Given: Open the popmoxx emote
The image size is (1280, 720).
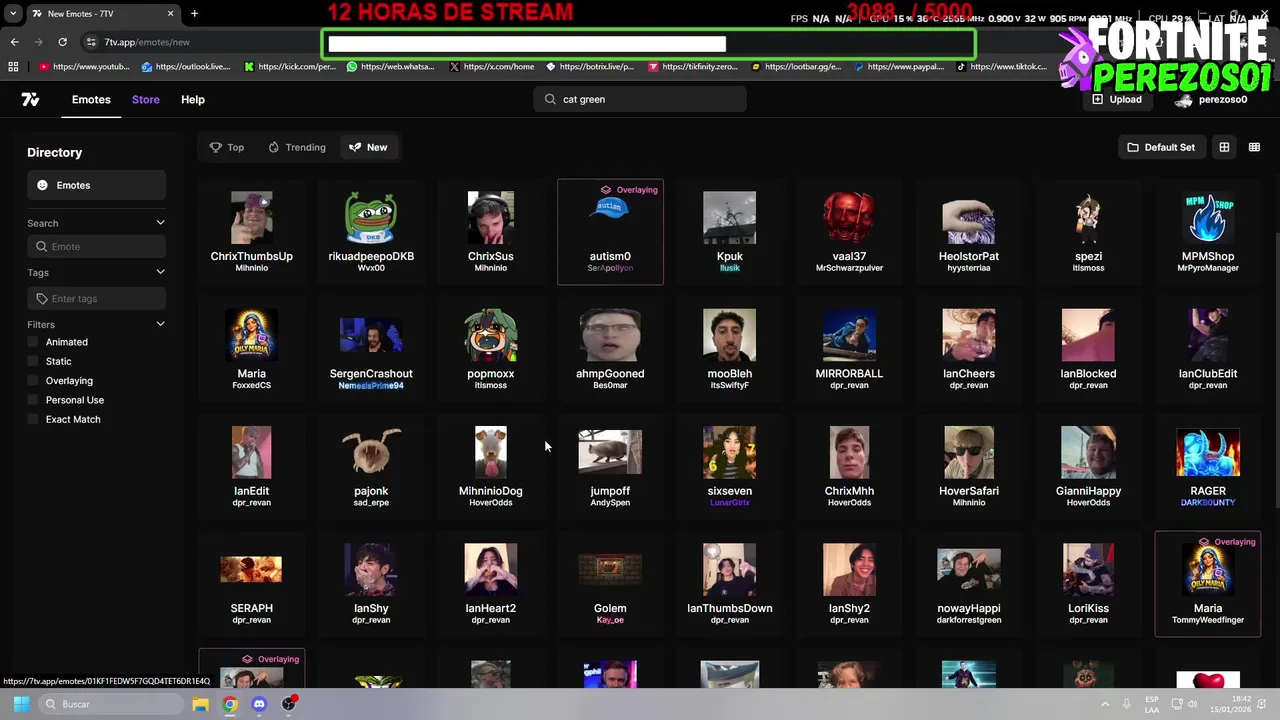Looking at the screenshot, I should [x=491, y=349].
